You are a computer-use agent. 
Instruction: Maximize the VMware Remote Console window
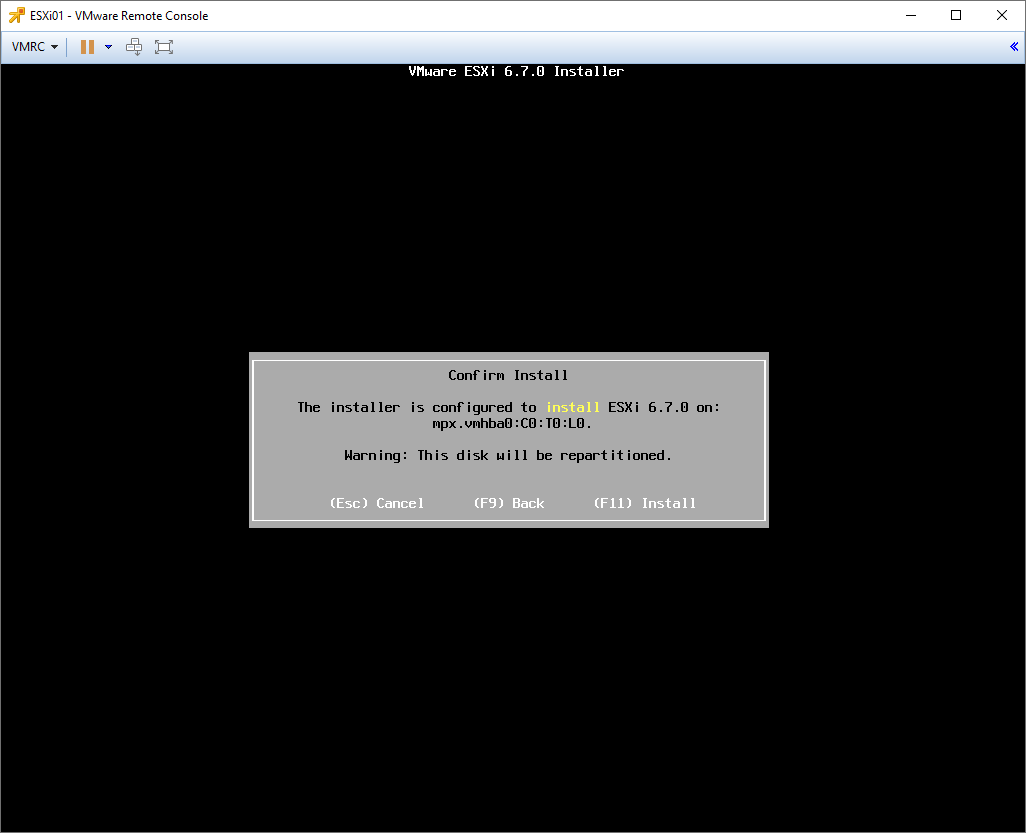click(956, 15)
